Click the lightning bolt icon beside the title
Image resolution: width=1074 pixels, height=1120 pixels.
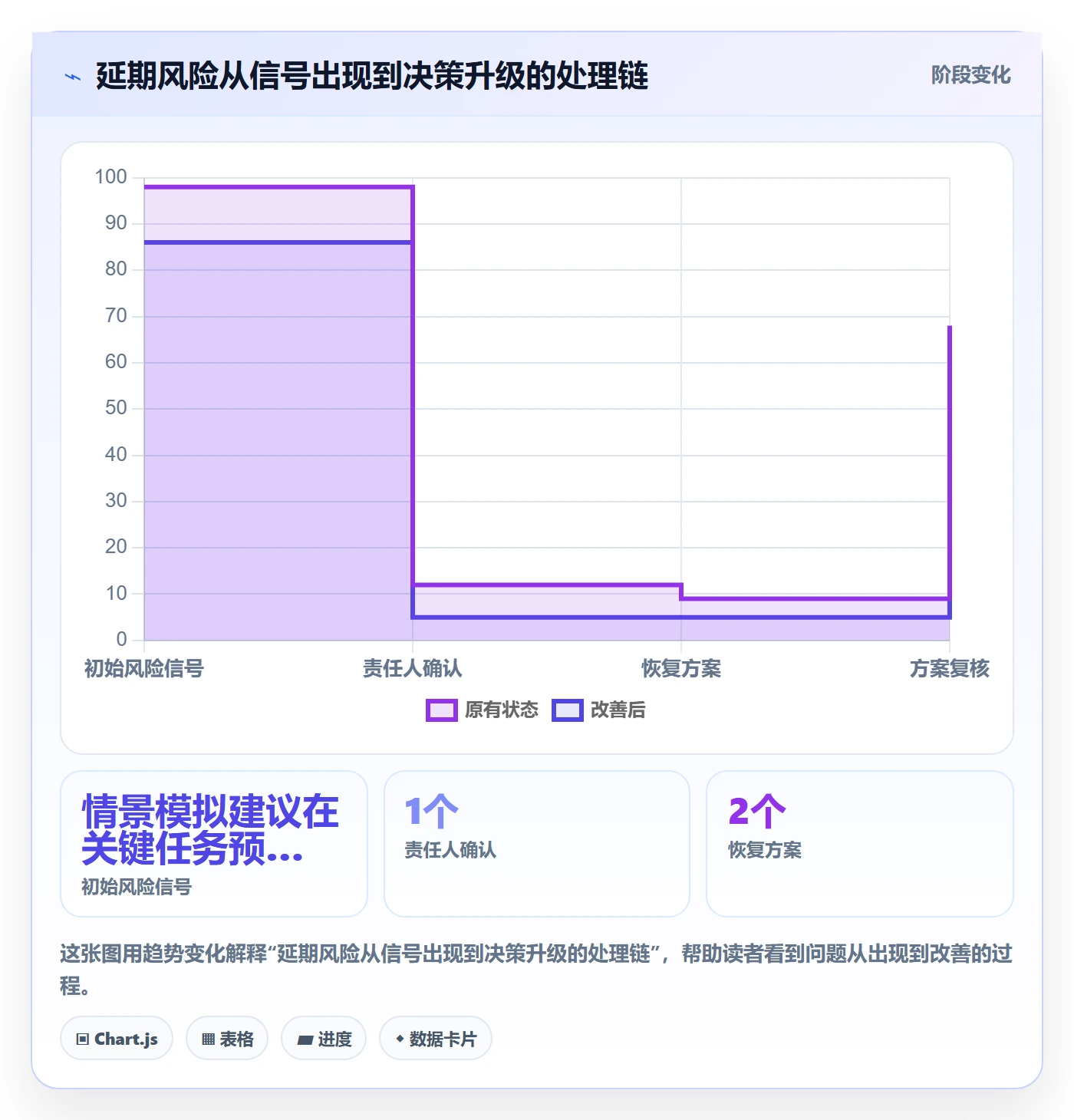click(x=73, y=77)
